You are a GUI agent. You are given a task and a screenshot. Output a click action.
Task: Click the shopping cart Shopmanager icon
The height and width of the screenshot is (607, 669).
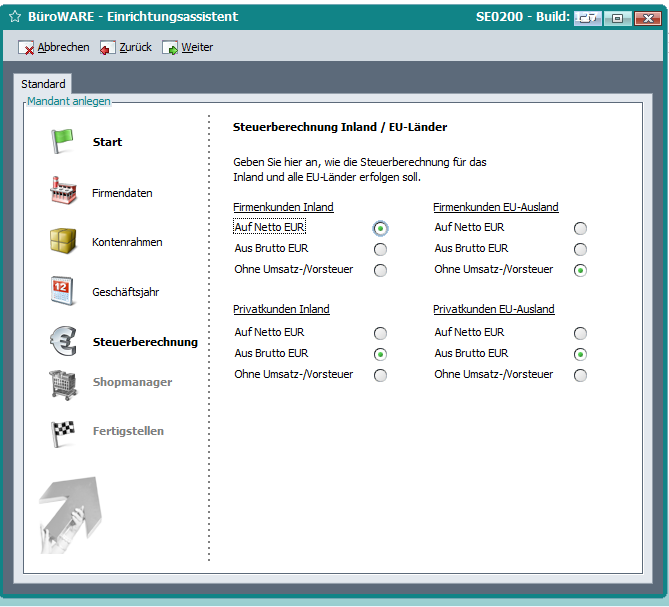[63, 383]
